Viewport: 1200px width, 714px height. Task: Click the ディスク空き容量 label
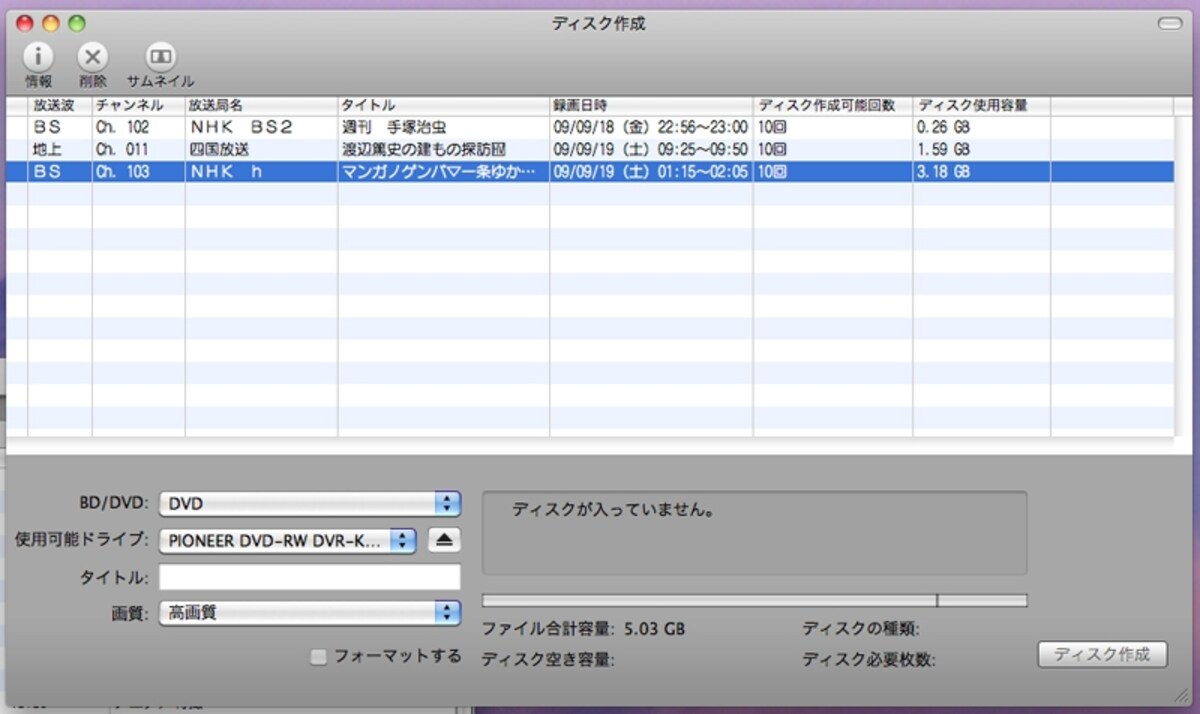coord(547,659)
